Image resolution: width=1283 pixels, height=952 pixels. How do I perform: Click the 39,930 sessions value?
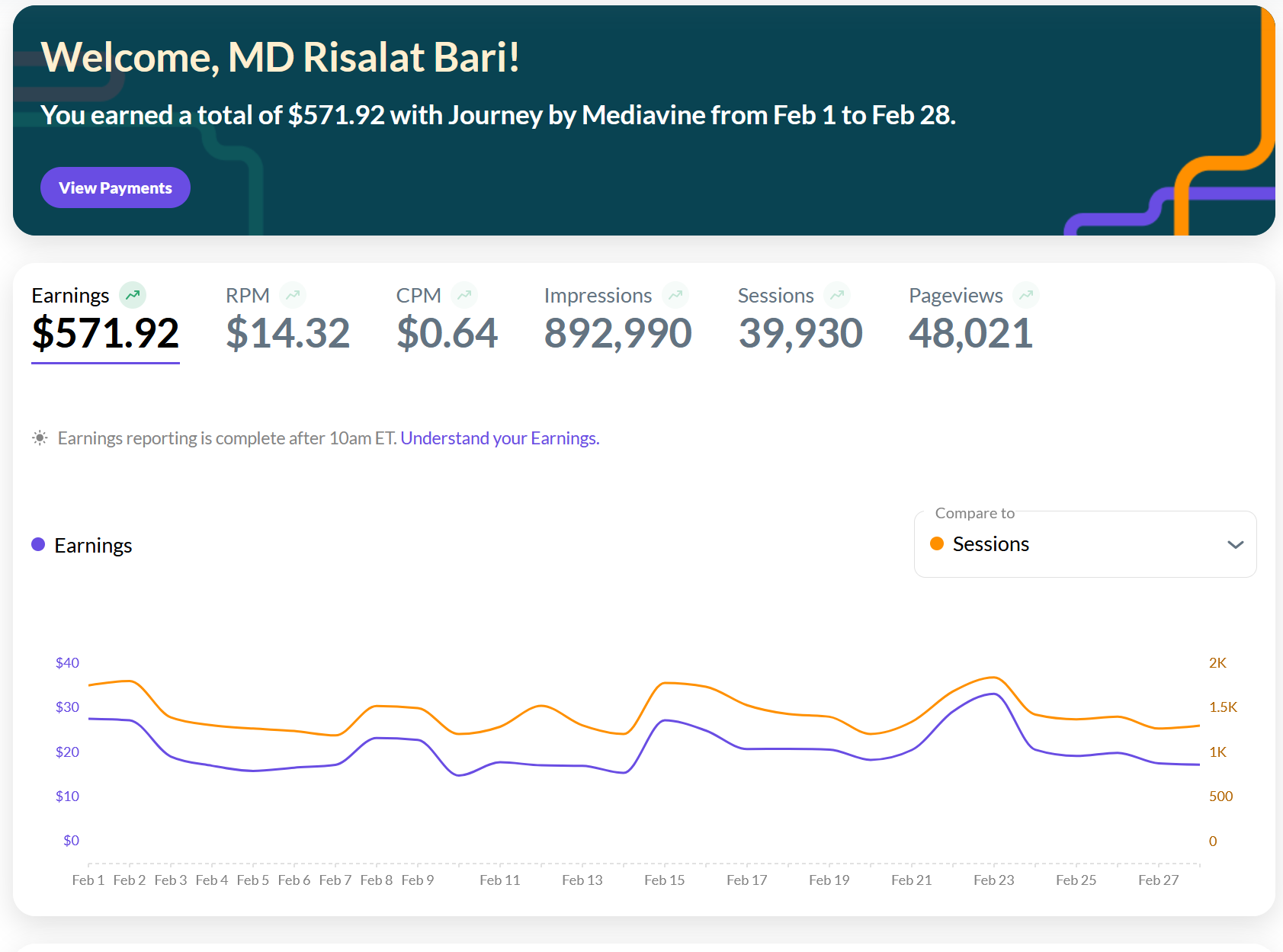(800, 333)
